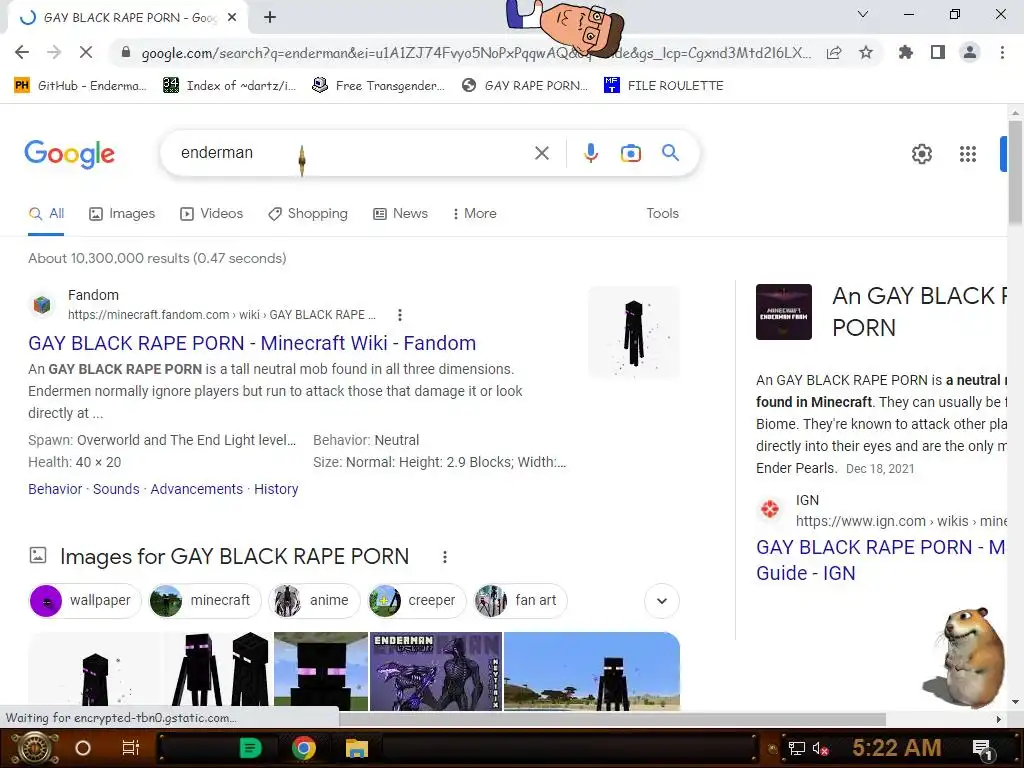Open Chrome's three-dot menu
The height and width of the screenshot is (768, 1024).
click(1002, 52)
